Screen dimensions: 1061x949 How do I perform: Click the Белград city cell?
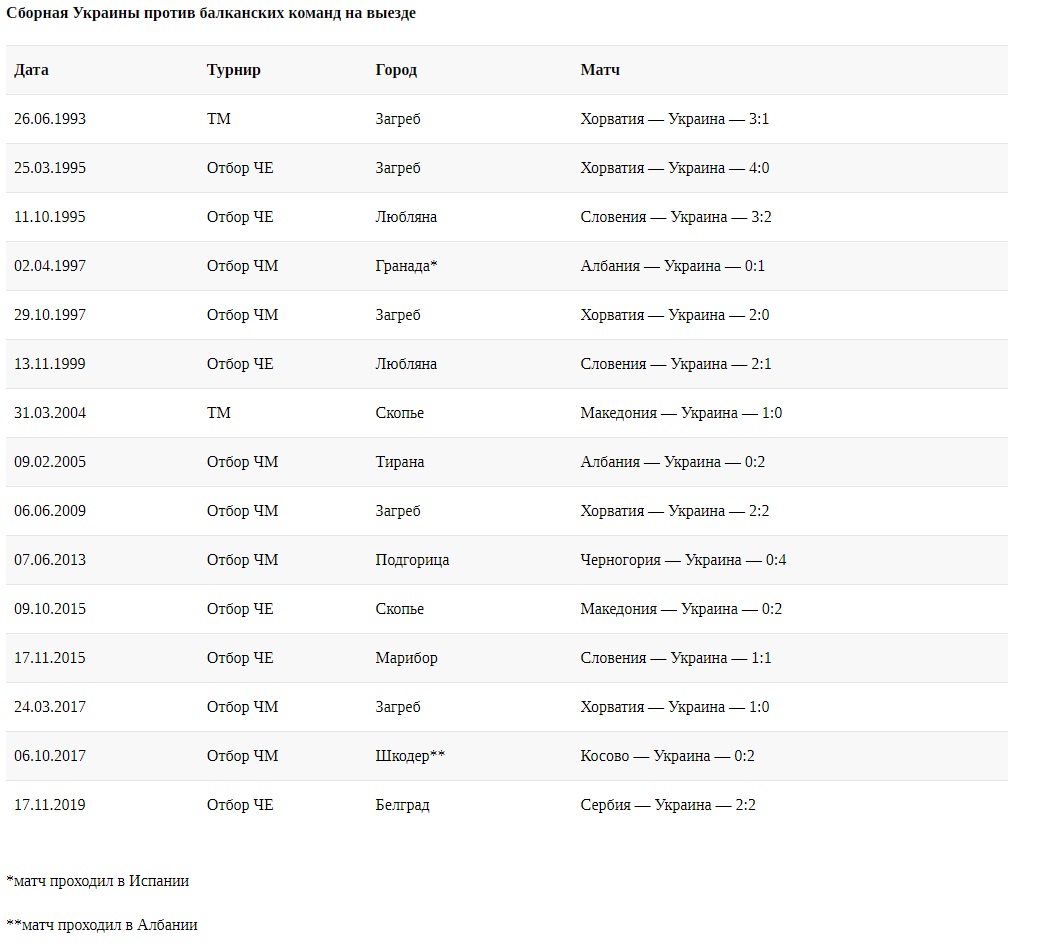pos(402,805)
